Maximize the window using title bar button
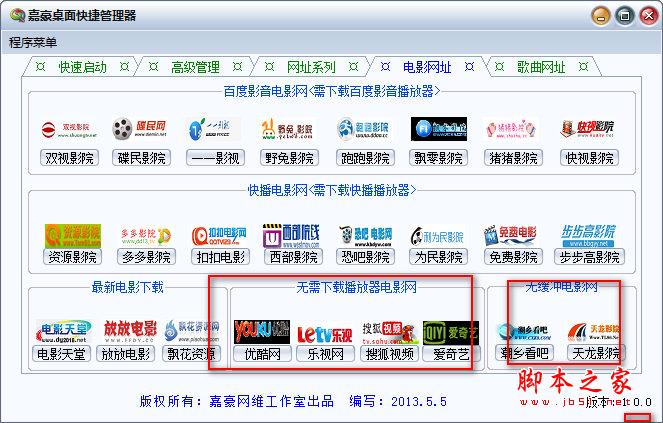Screen dimensions: 663x423 (x=625, y=16)
